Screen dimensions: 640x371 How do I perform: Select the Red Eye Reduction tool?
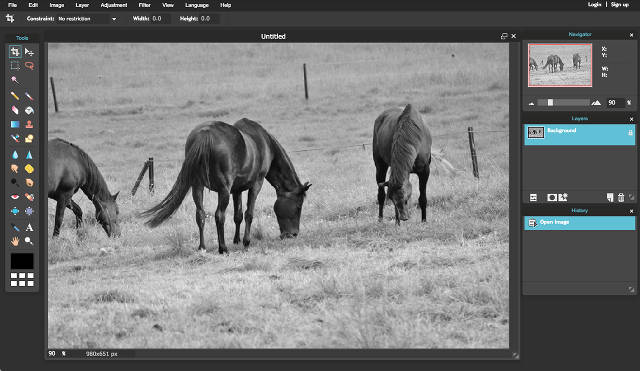[x=15, y=197]
